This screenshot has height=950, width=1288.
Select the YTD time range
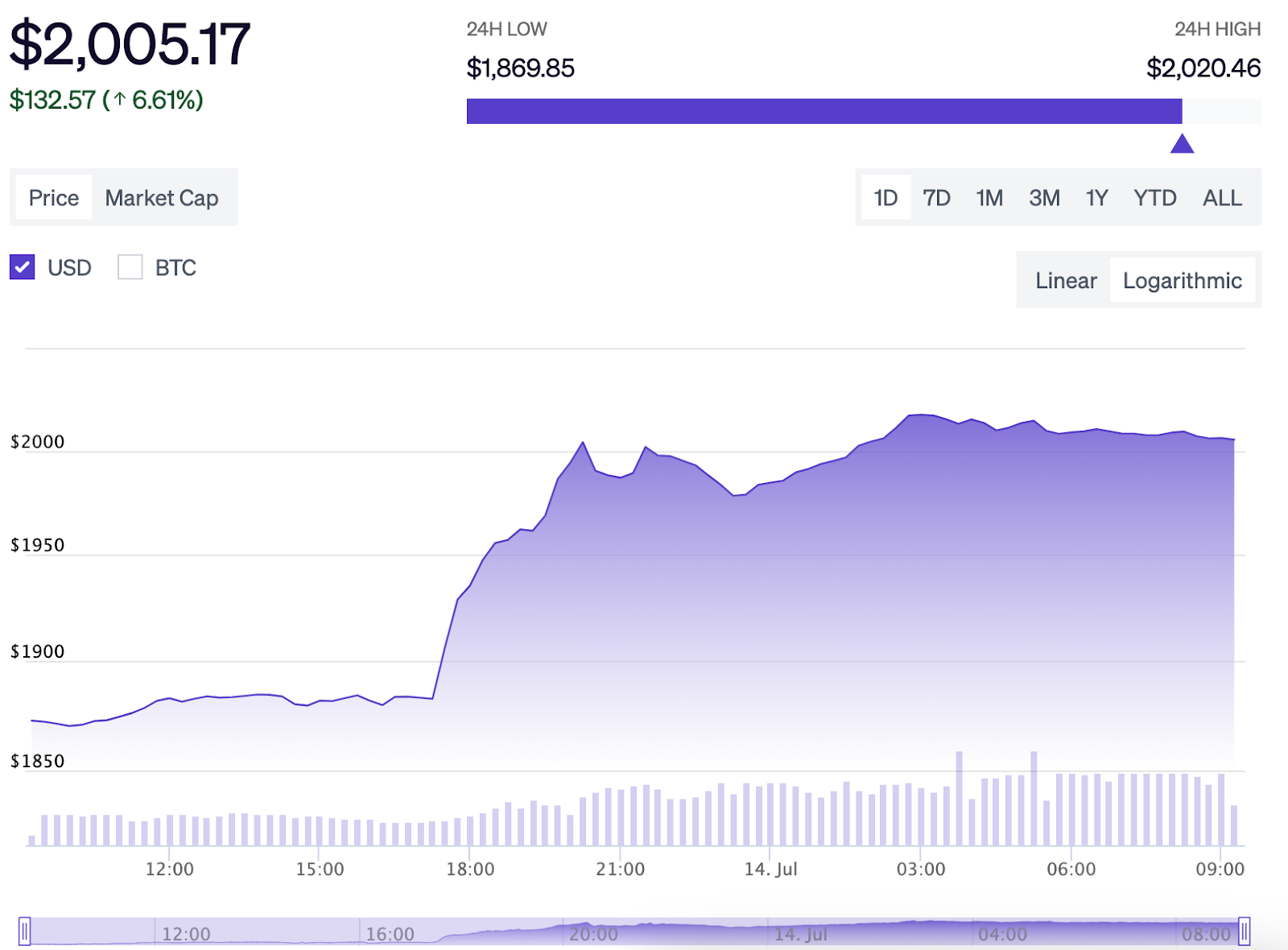point(1154,197)
